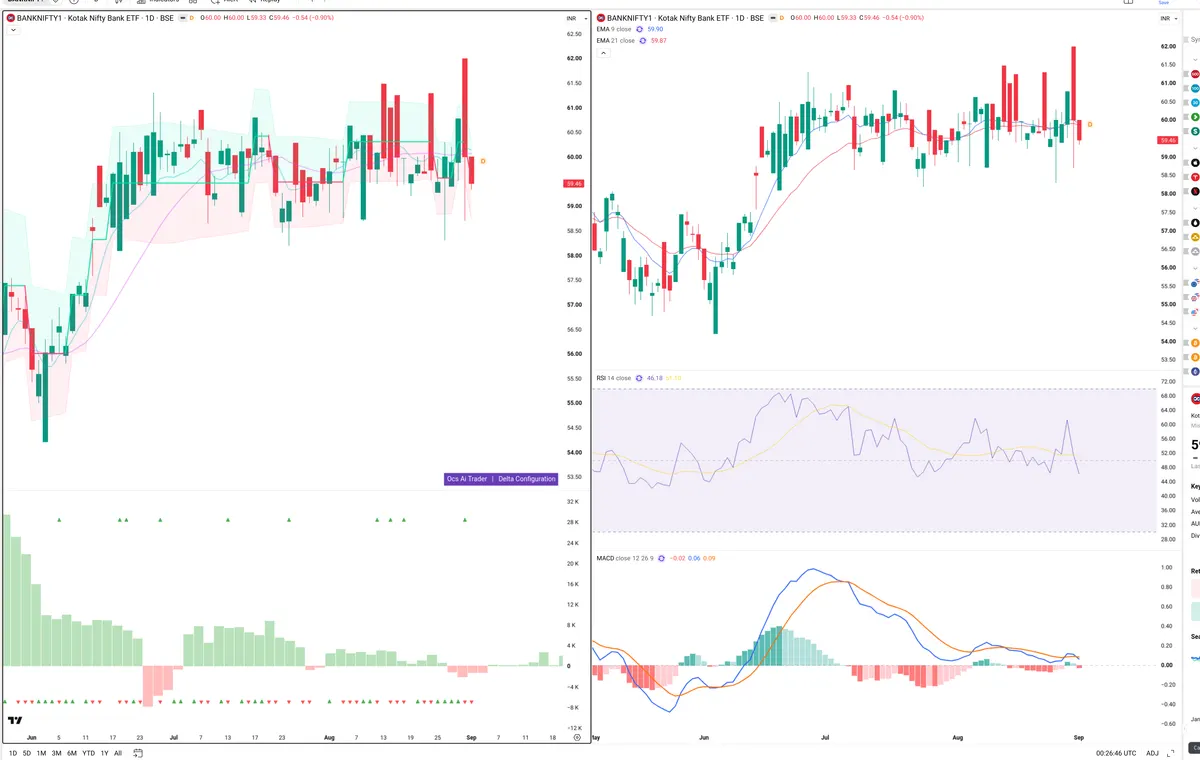
Task: Select RSI 14 close indicator legend
Action: pyautogui.click(x=614, y=378)
